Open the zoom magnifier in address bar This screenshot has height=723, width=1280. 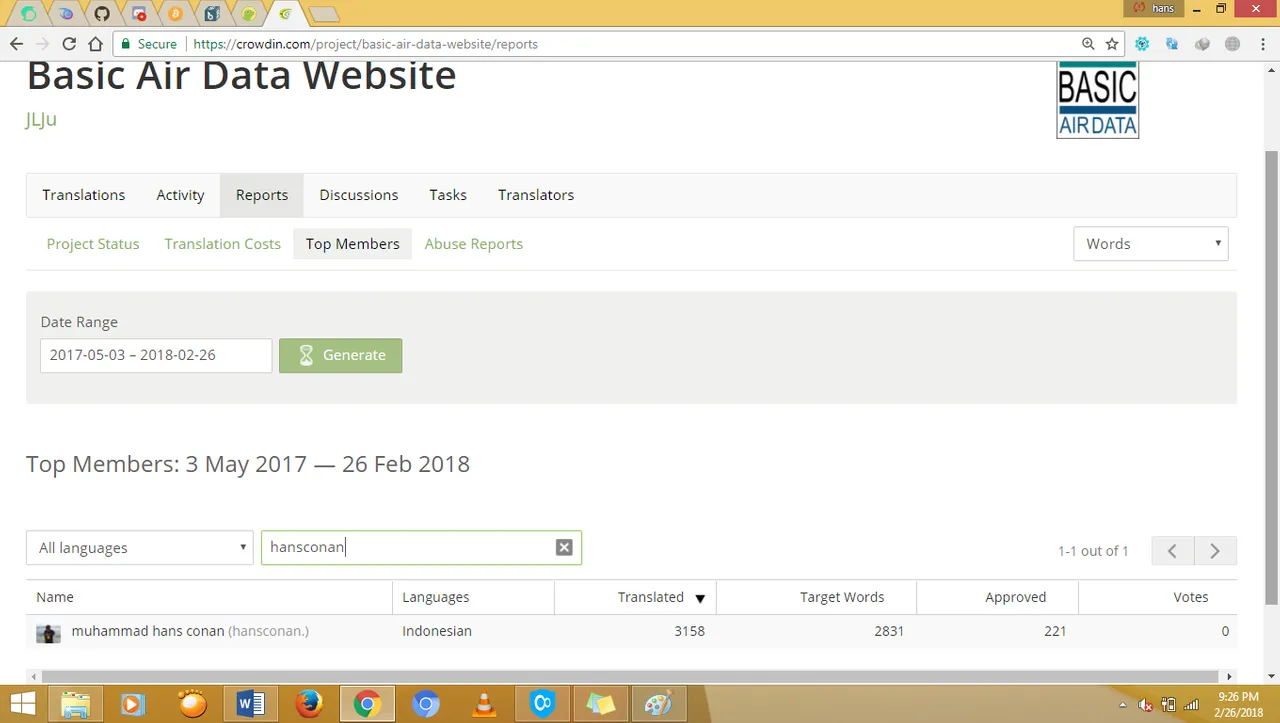pyautogui.click(x=1088, y=44)
